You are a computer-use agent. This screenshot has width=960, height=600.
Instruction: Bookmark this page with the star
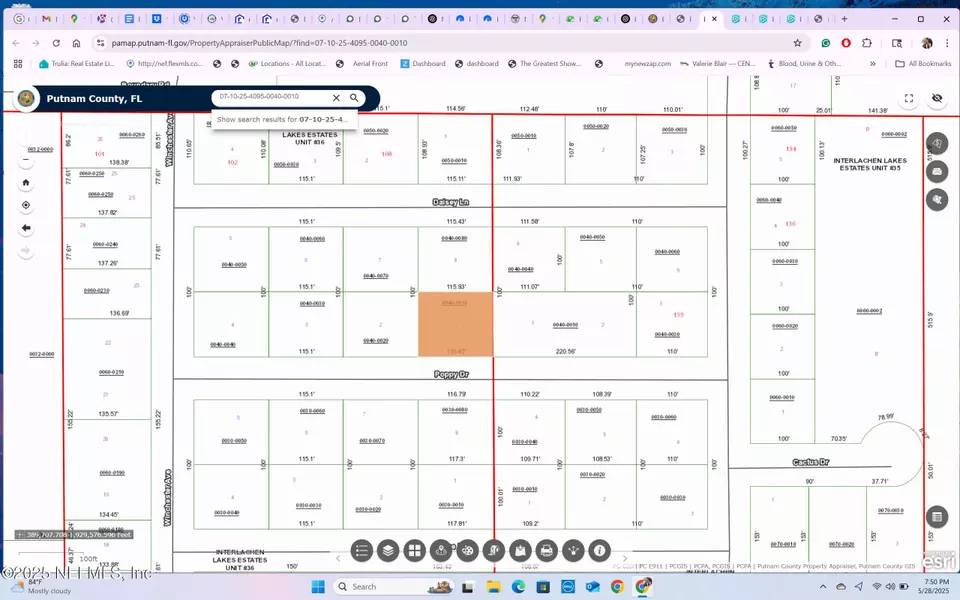pos(797,43)
